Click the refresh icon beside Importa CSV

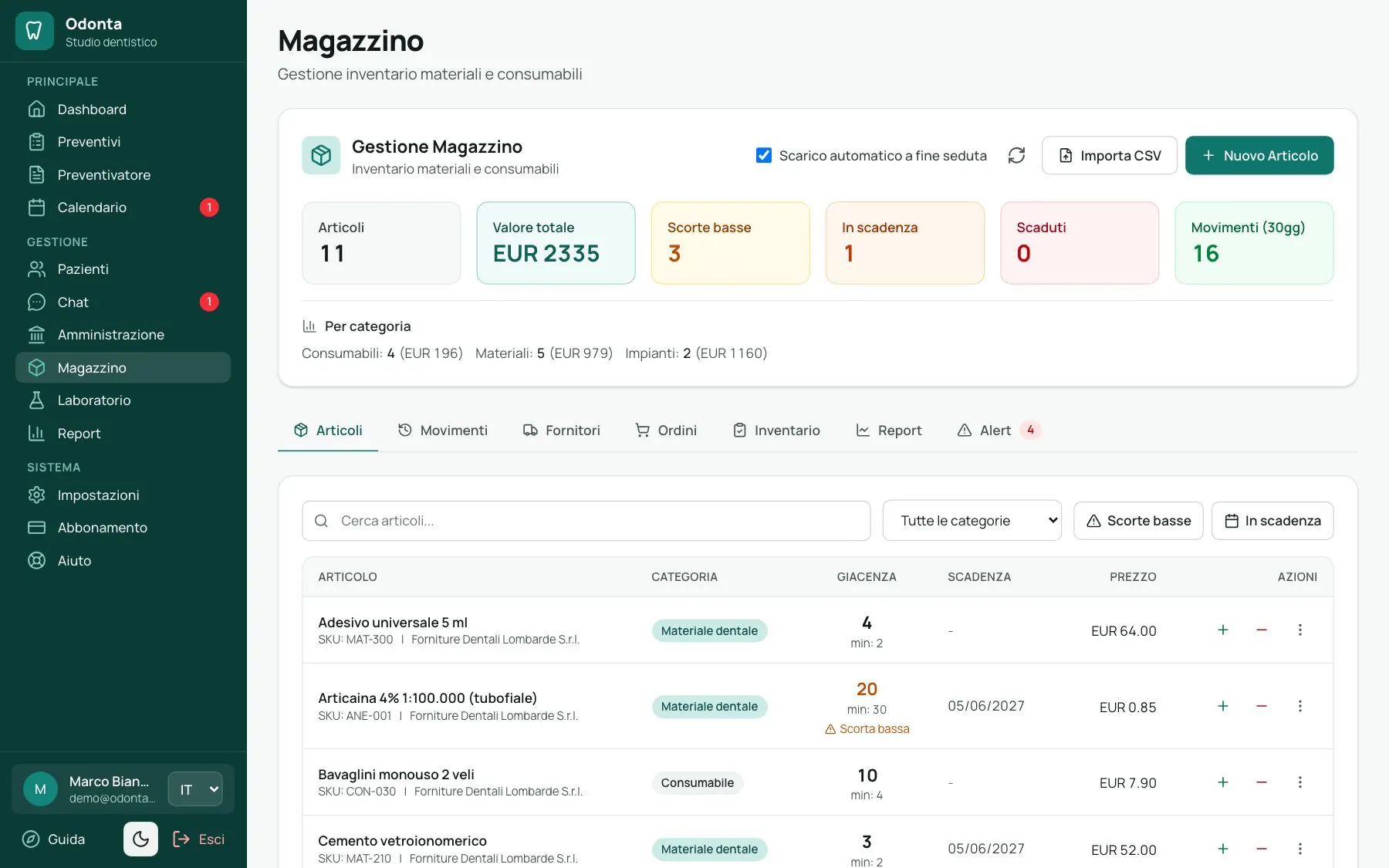pyautogui.click(x=1016, y=155)
